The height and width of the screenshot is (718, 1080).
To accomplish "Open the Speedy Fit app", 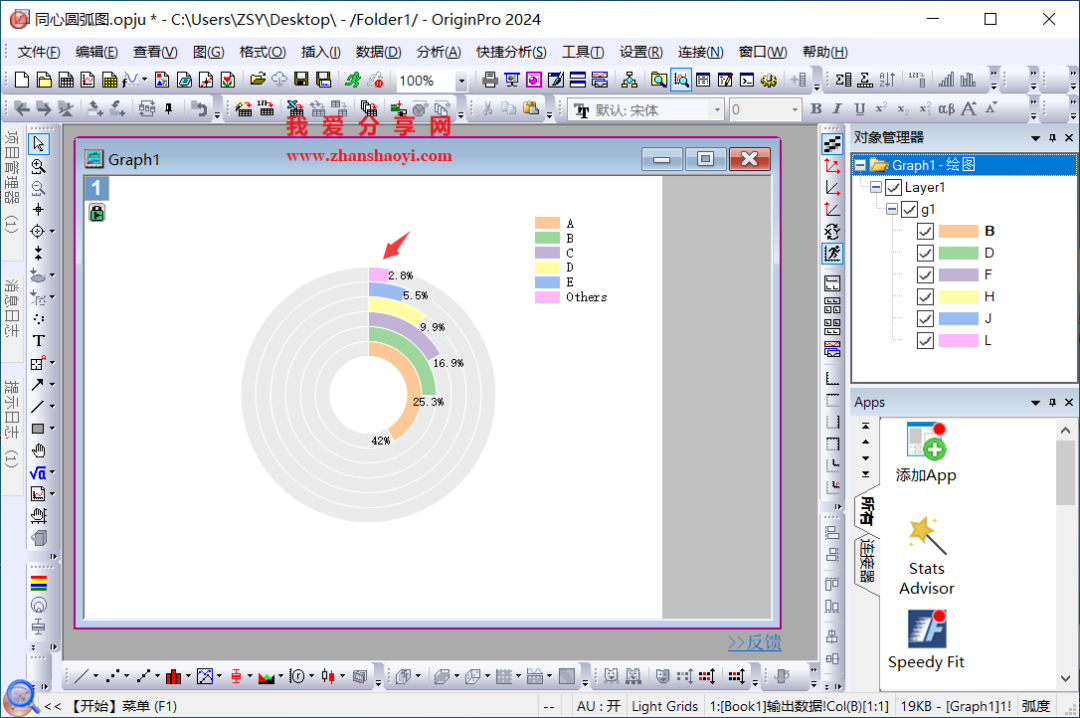I will pyautogui.click(x=926, y=639).
